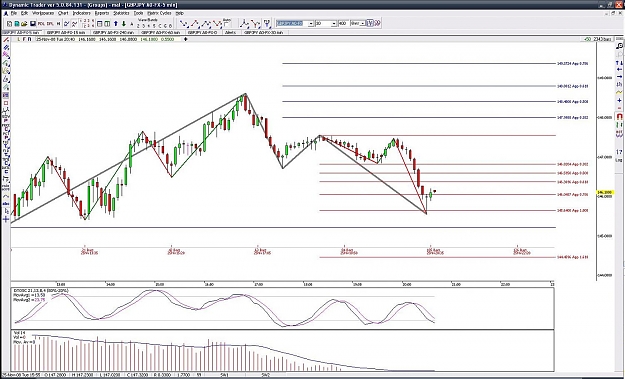
Task: Open the Matrix Cycles menu
Action: pyautogui.click(x=159, y=13)
